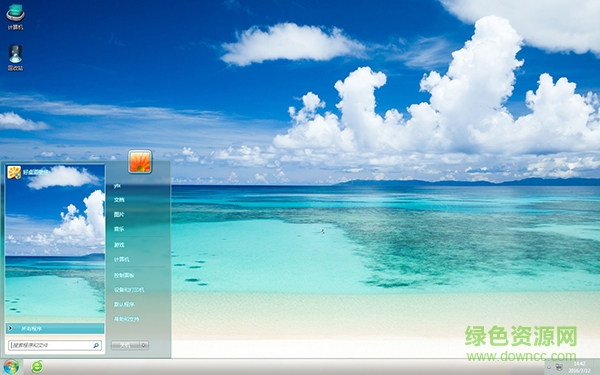Viewport: 600px width, 375px height.
Task: Click the network tray icon
Action: tap(559, 367)
